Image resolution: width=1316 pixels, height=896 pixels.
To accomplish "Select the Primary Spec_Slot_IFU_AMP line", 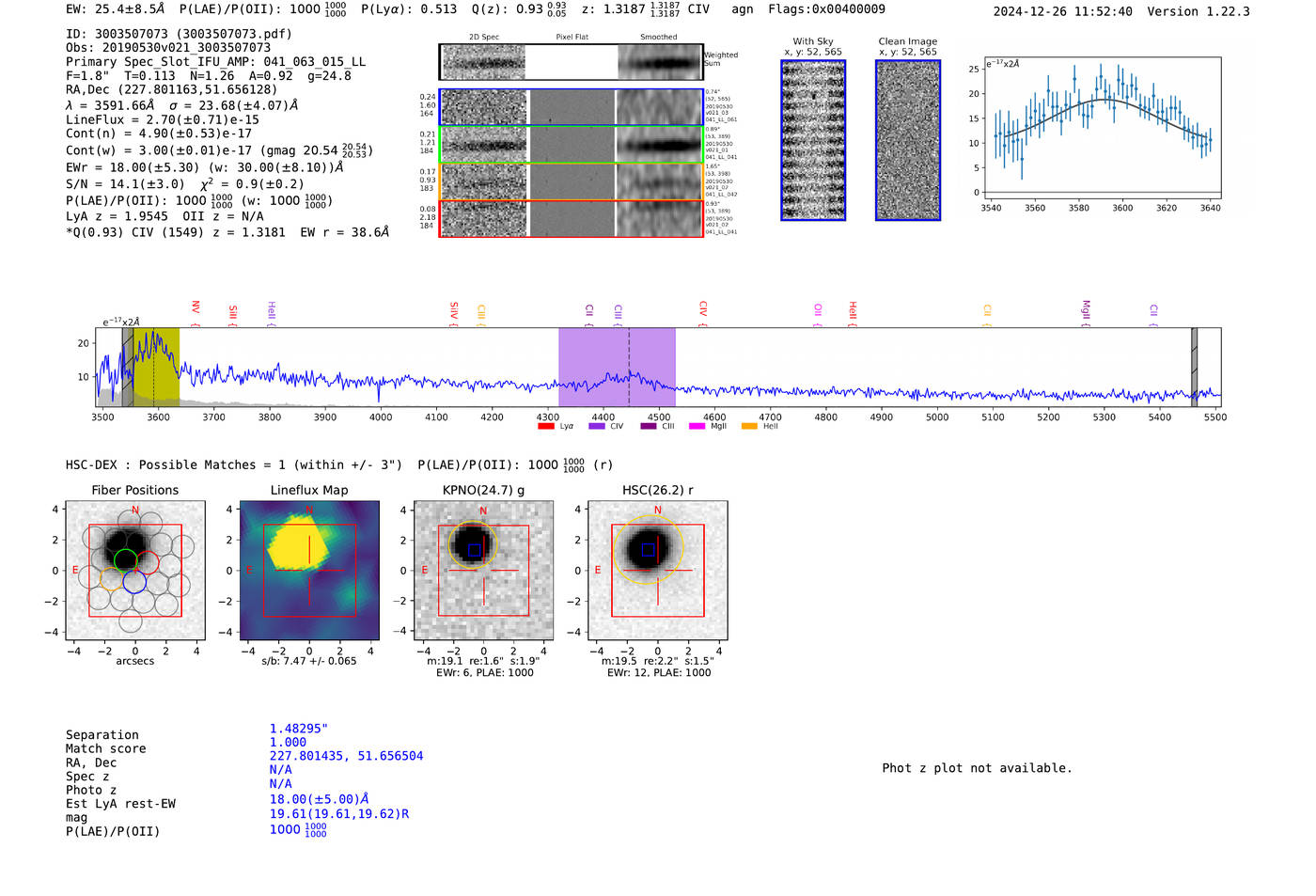I will pos(216,62).
